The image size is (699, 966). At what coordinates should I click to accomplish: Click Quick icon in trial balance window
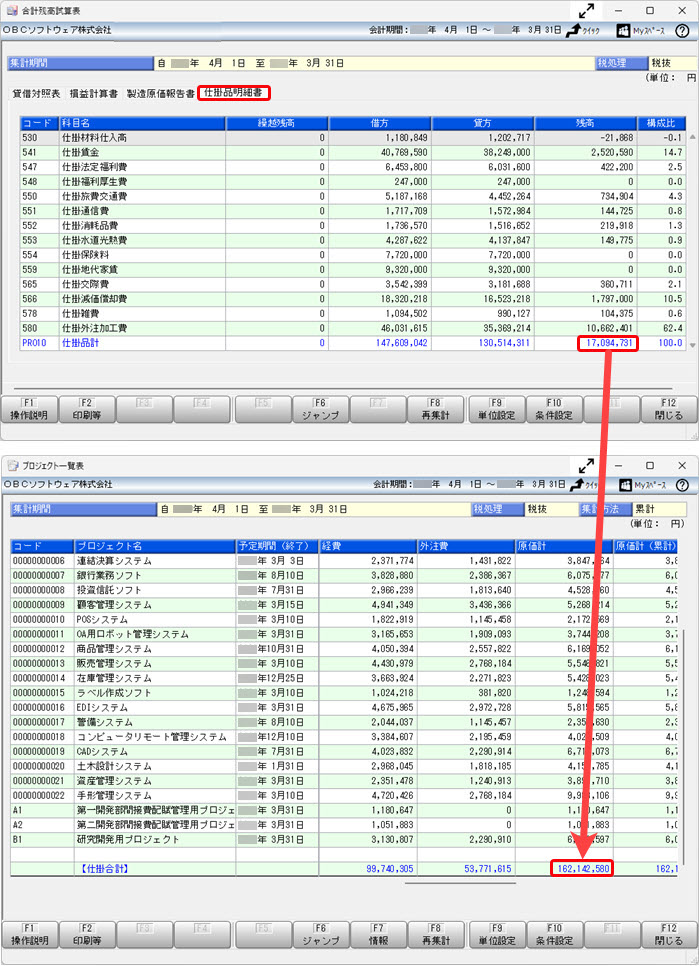tap(582, 30)
